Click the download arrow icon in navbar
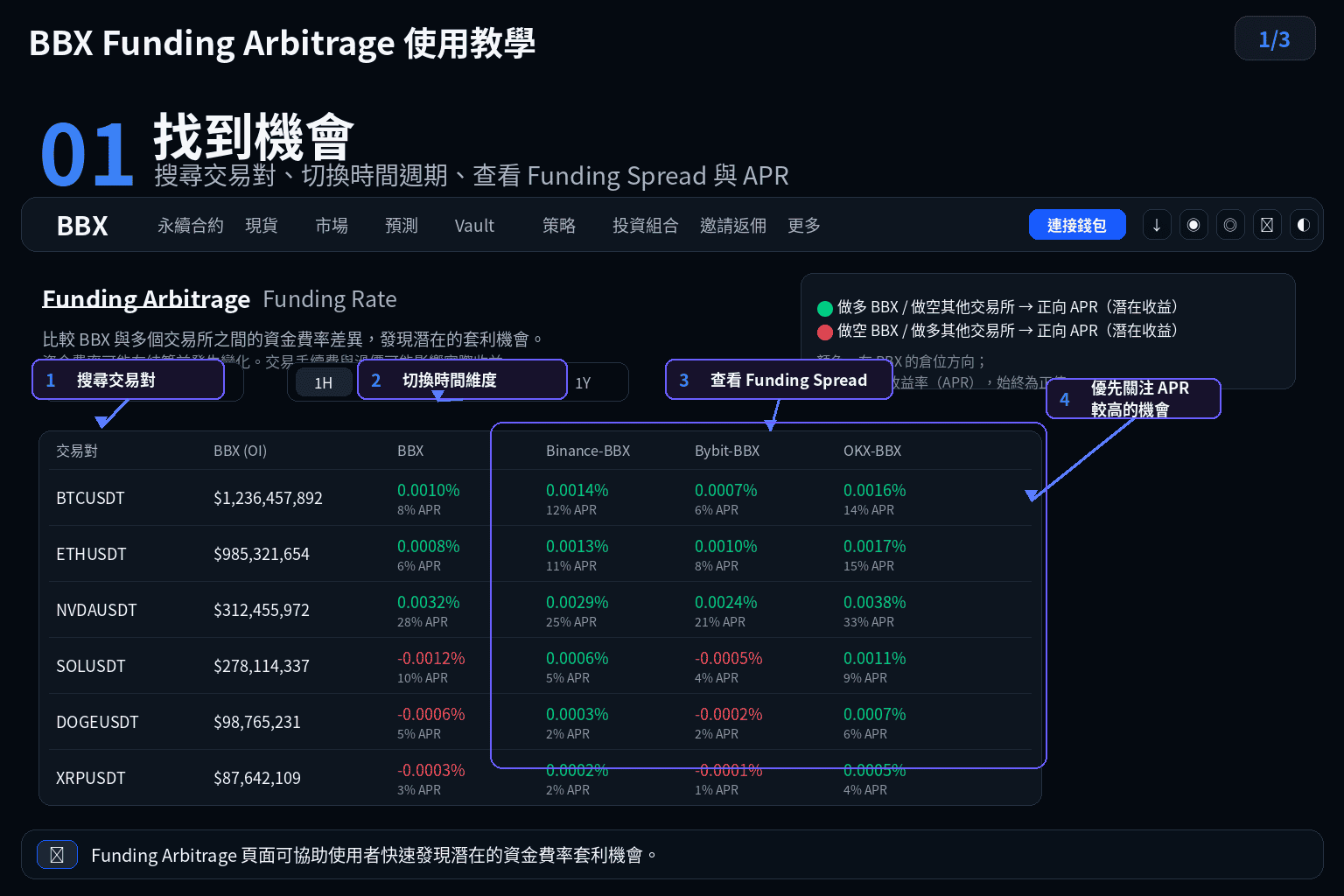This screenshot has width=1344, height=896. (x=1156, y=225)
